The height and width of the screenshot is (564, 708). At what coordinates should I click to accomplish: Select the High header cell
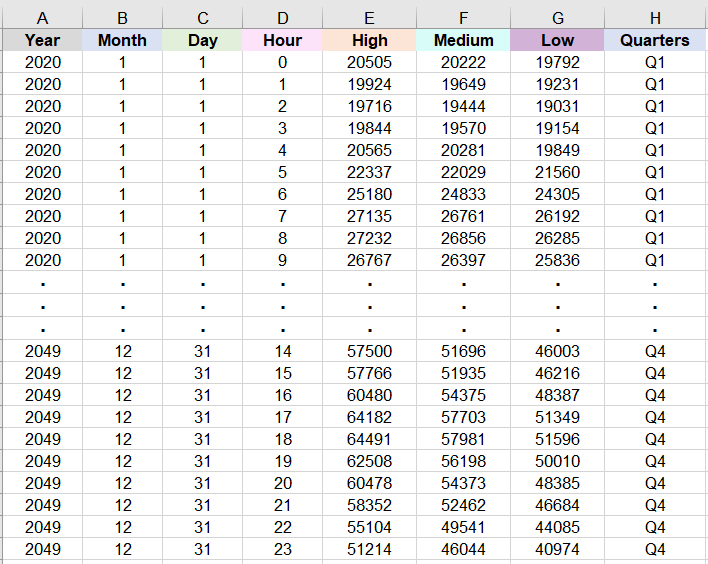click(369, 40)
